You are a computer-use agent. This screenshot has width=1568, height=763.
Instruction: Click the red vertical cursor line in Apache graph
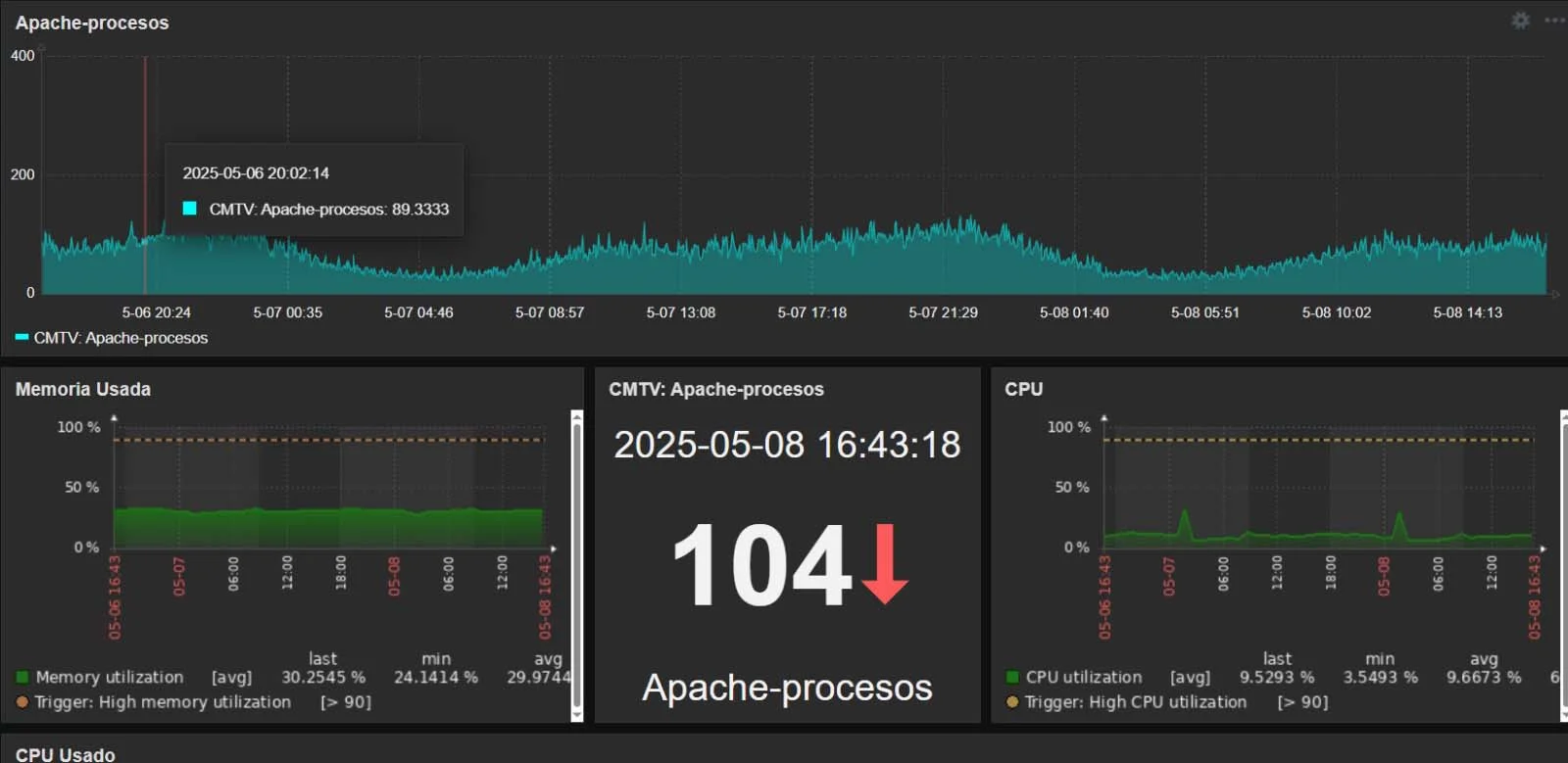pos(145,176)
